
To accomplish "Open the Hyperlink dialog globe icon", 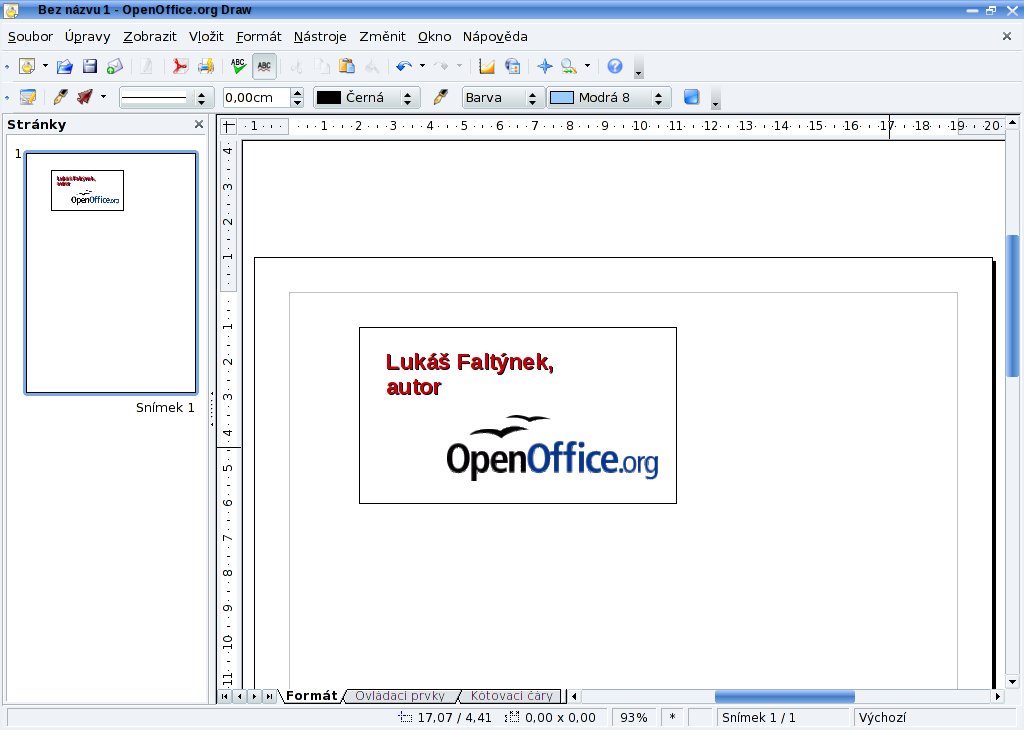I will [513, 66].
